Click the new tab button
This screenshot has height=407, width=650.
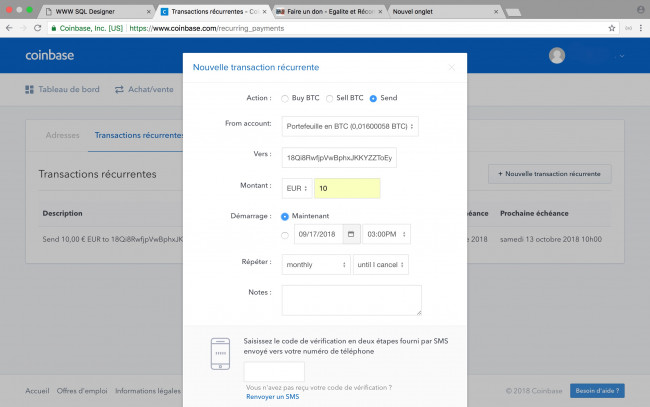point(514,12)
